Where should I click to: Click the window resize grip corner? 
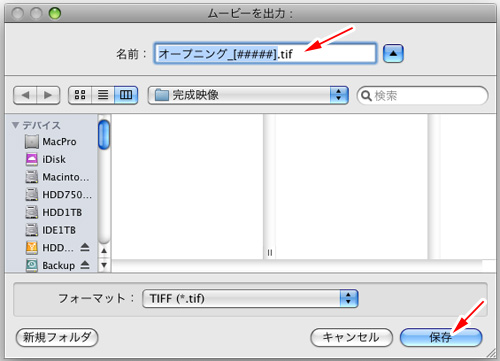491,353
